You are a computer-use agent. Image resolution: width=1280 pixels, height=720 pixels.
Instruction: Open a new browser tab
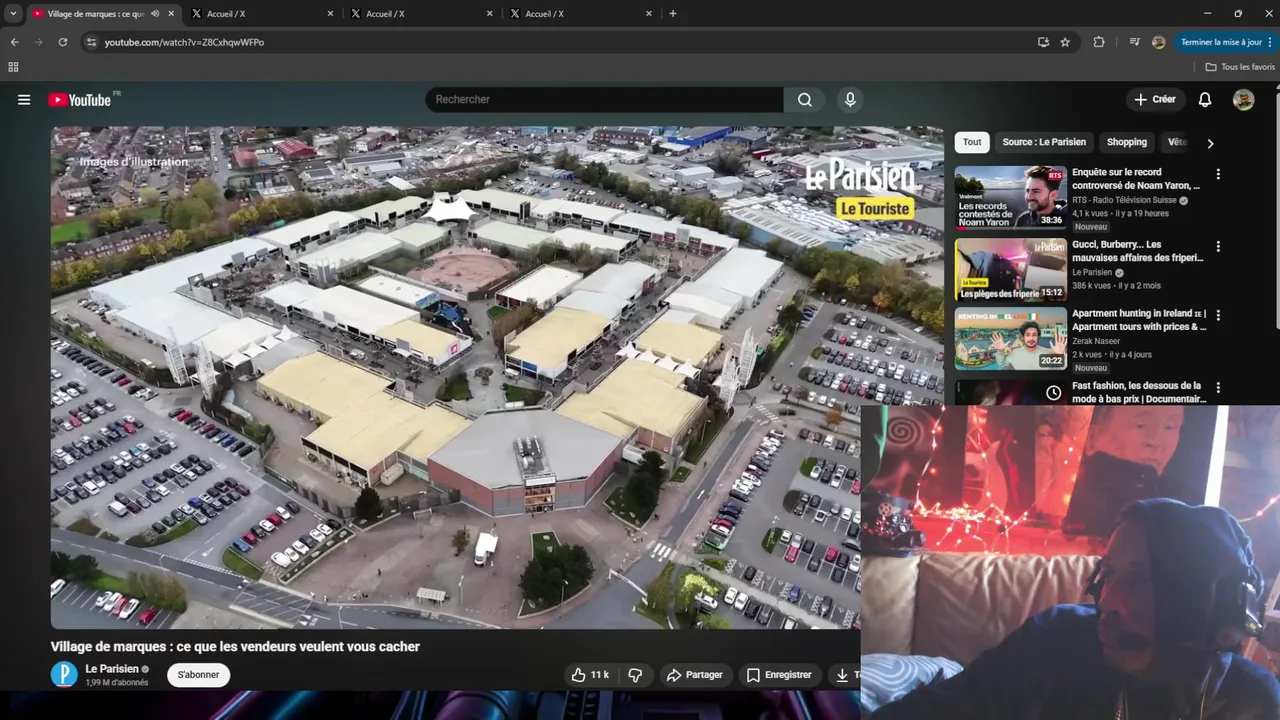(x=672, y=14)
